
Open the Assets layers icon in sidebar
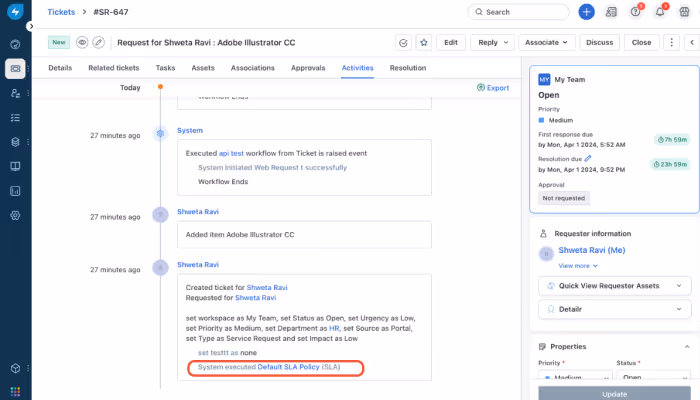pos(15,142)
